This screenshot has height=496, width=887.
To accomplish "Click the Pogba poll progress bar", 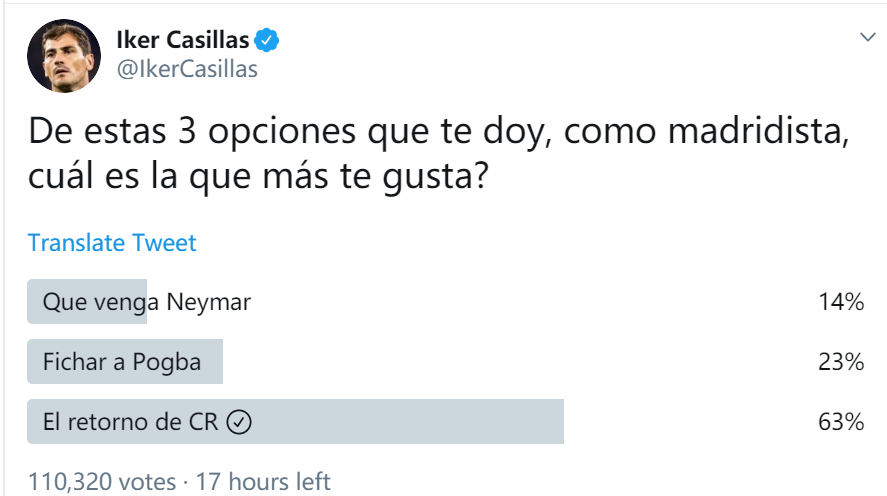I will [125, 361].
